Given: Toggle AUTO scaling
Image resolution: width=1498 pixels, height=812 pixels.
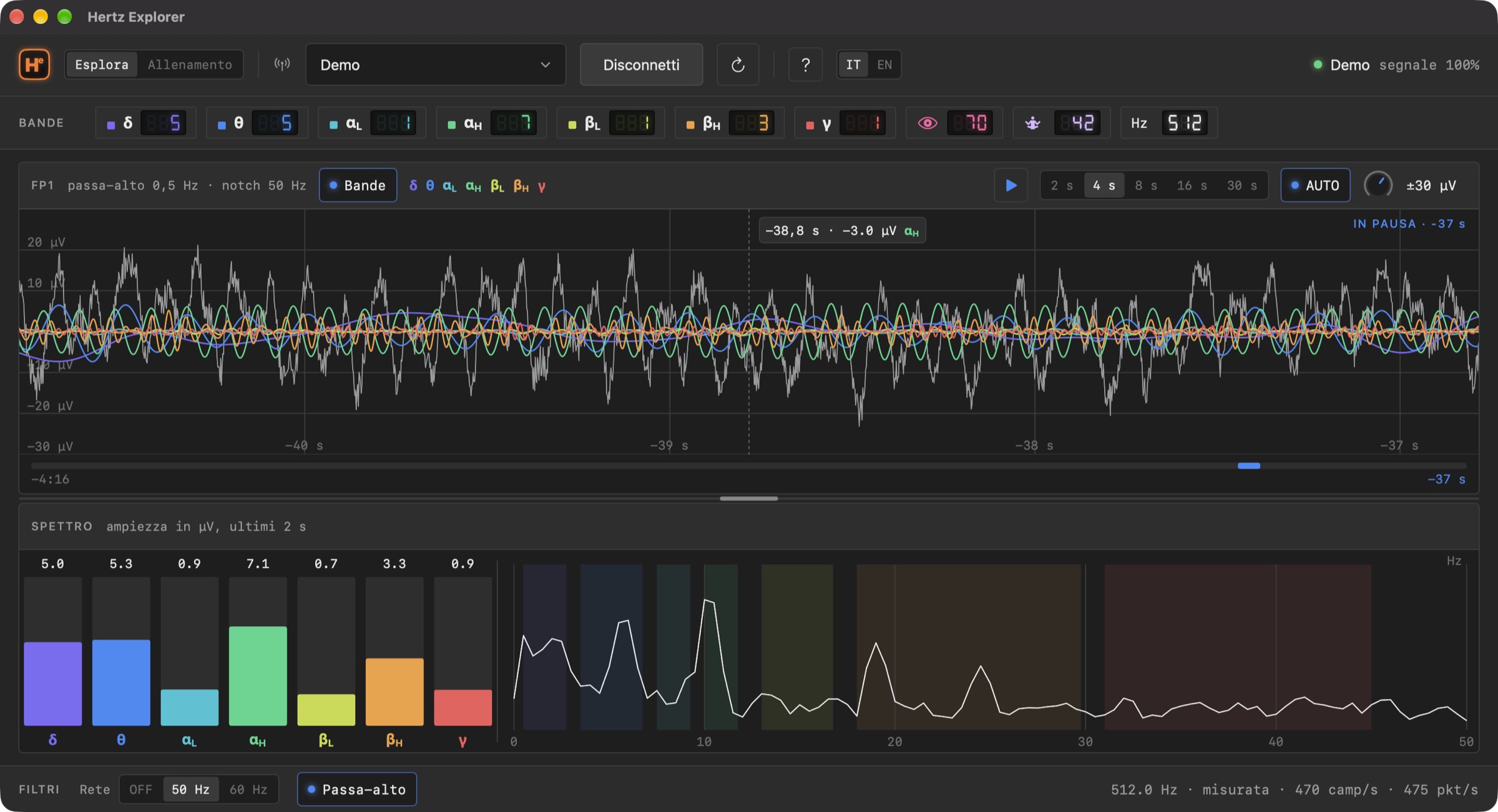Looking at the screenshot, I should [x=1315, y=185].
